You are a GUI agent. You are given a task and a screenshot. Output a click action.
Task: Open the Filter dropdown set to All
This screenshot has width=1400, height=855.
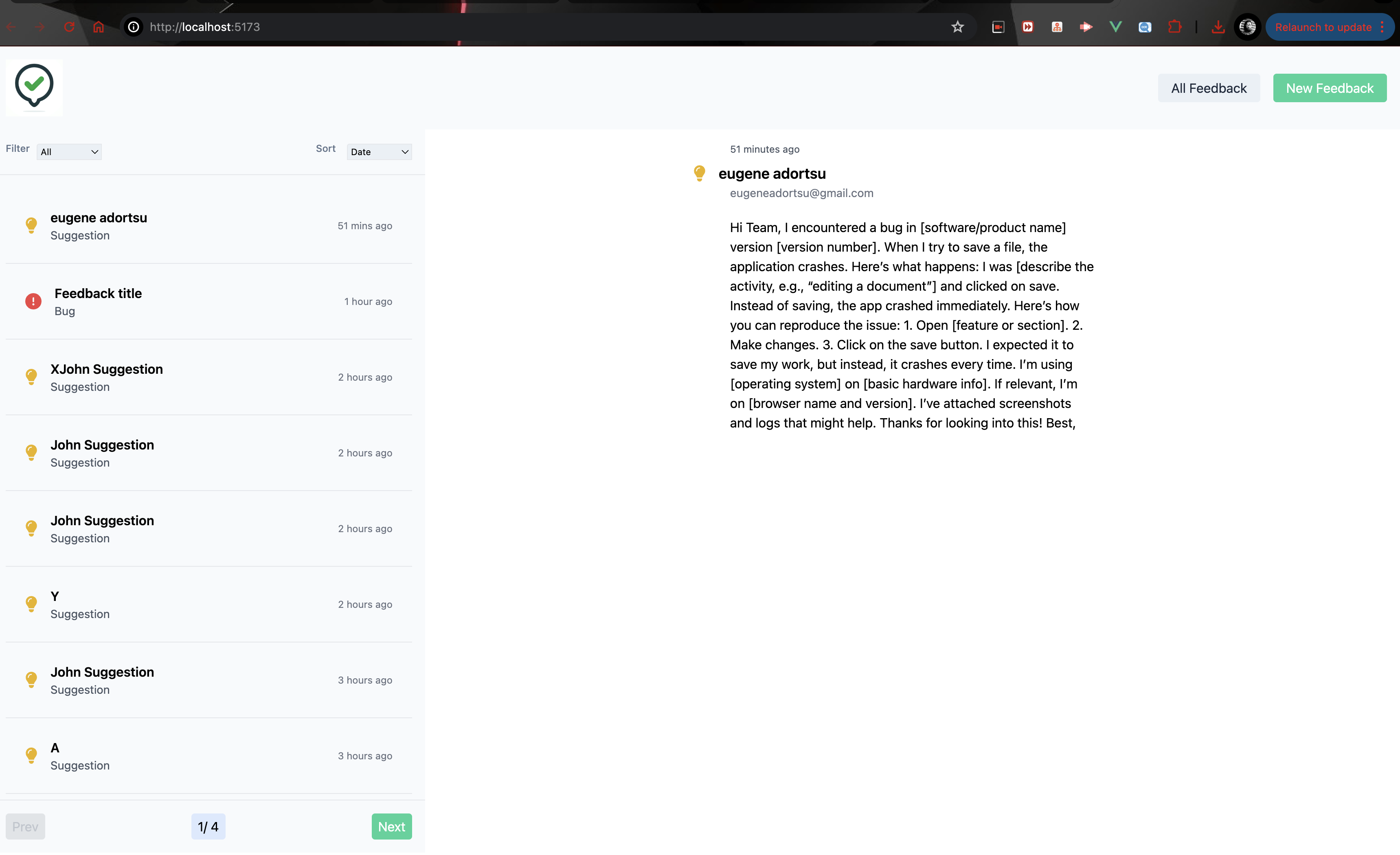[x=69, y=152]
